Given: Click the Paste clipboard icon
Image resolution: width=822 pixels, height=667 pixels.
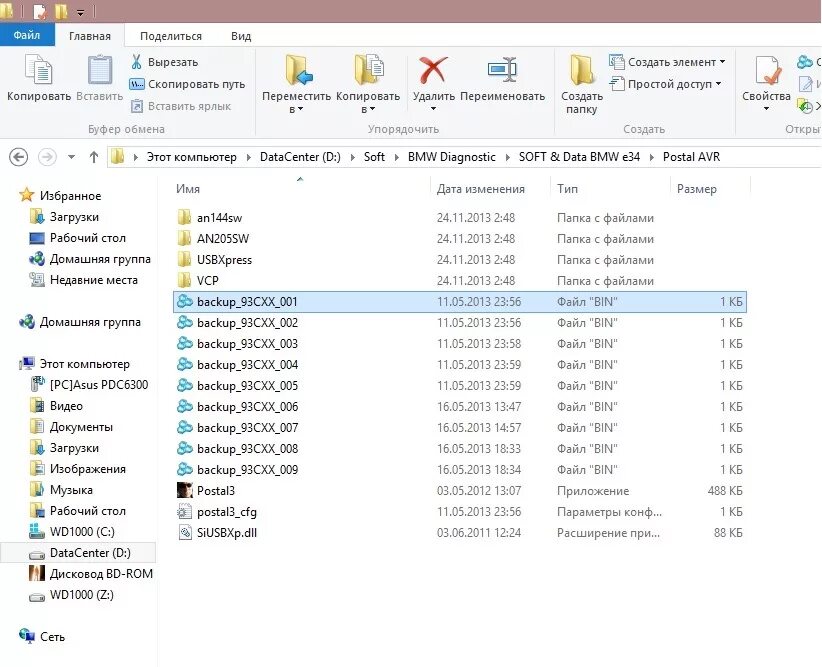Looking at the screenshot, I should pos(100,70).
